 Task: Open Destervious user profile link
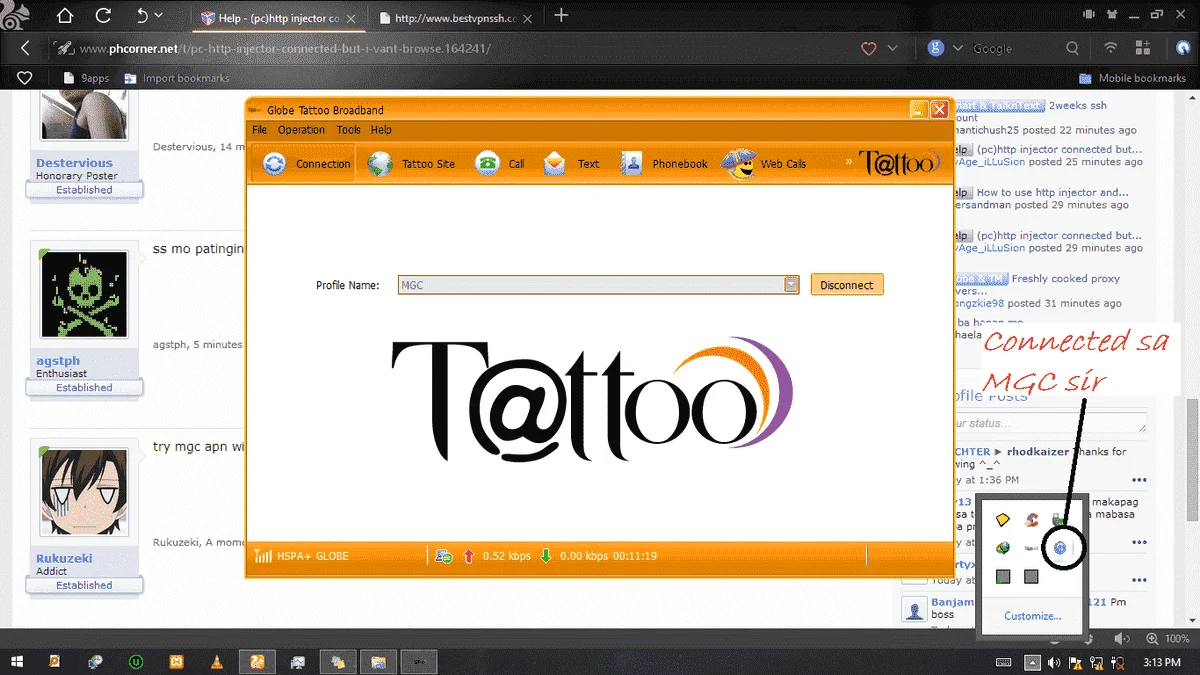[x=74, y=163]
